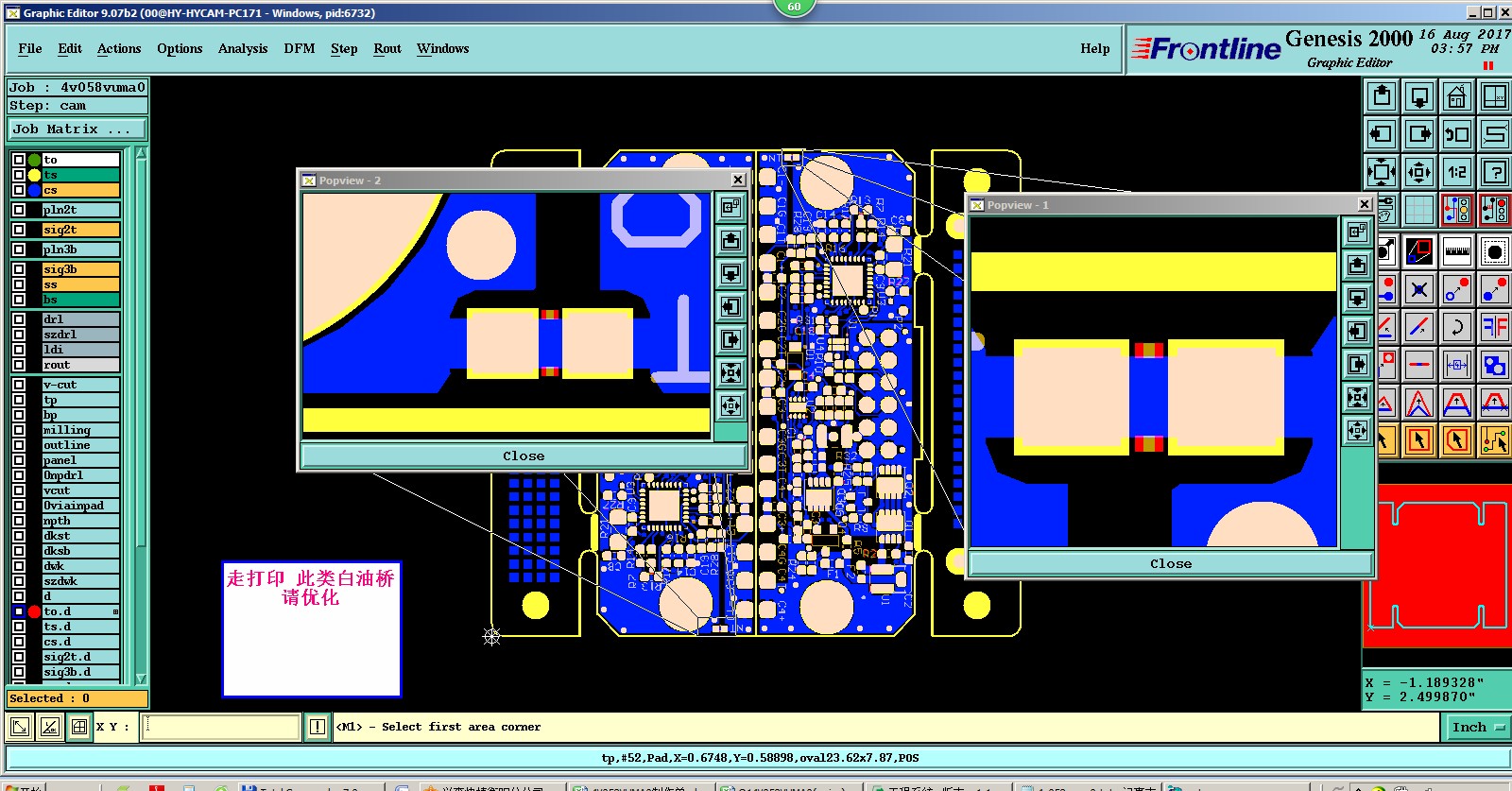This screenshot has height=791, width=1512.
Task: Click the home view icon
Action: tap(1457, 96)
